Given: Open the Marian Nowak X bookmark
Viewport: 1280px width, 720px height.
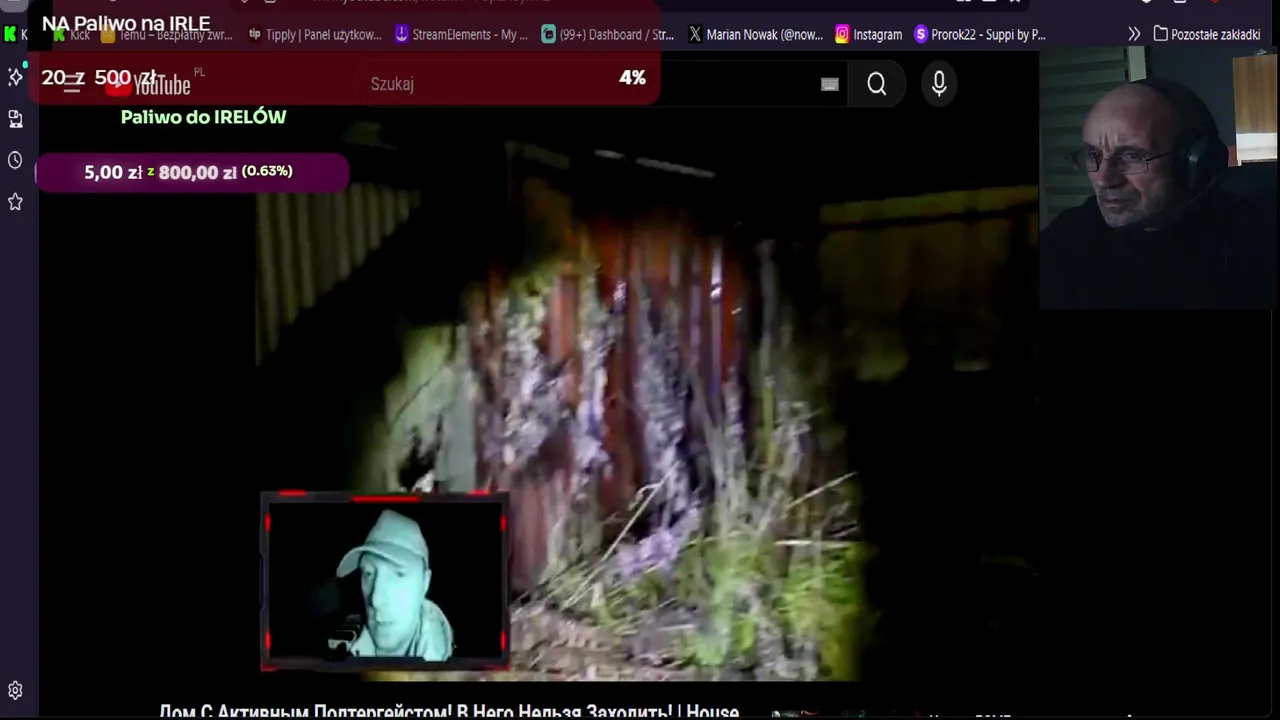Looking at the screenshot, I should (755, 35).
